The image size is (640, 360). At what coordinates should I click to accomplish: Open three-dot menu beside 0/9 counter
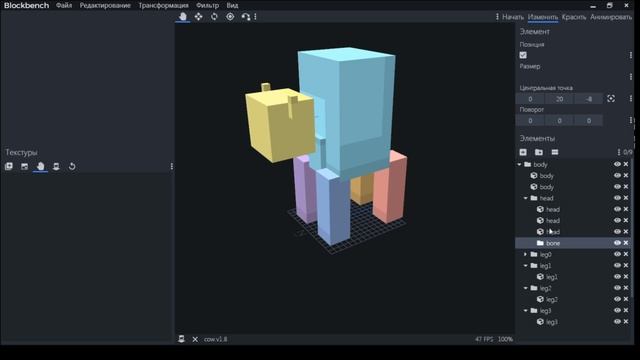pos(619,152)
